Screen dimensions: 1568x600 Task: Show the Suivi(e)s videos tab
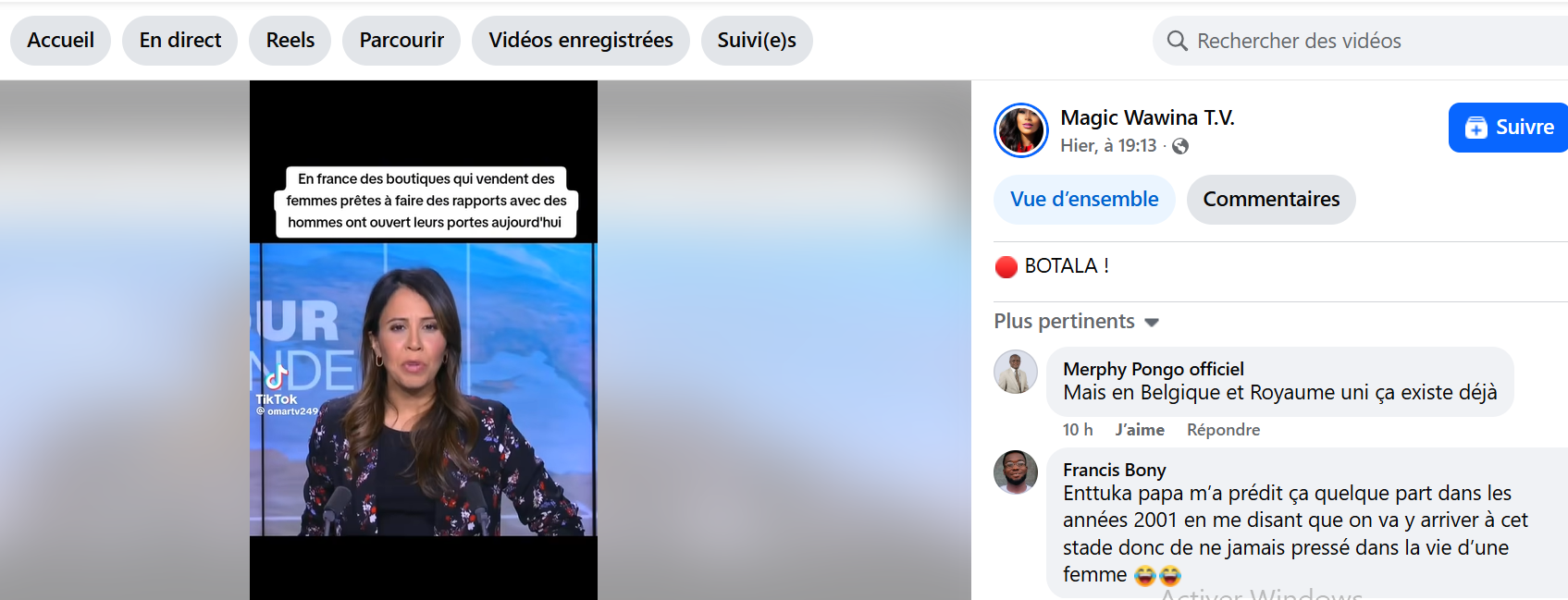point(756,41)
